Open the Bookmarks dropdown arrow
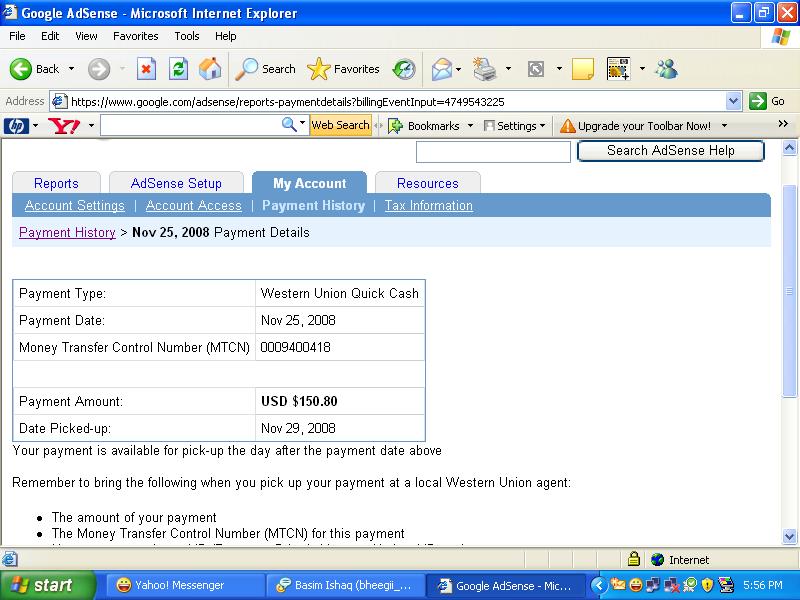The height and width of the screenshot is (600, 800). [470, 126]
